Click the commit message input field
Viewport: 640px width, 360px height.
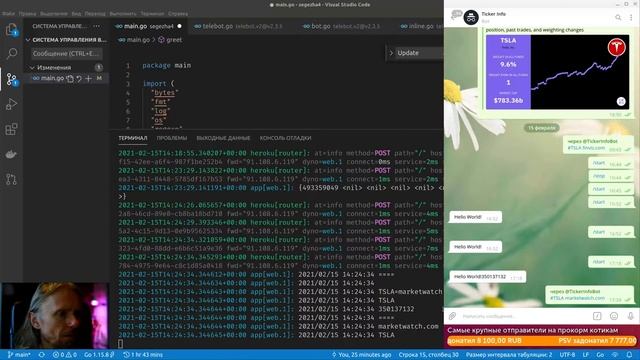(67, 53)
